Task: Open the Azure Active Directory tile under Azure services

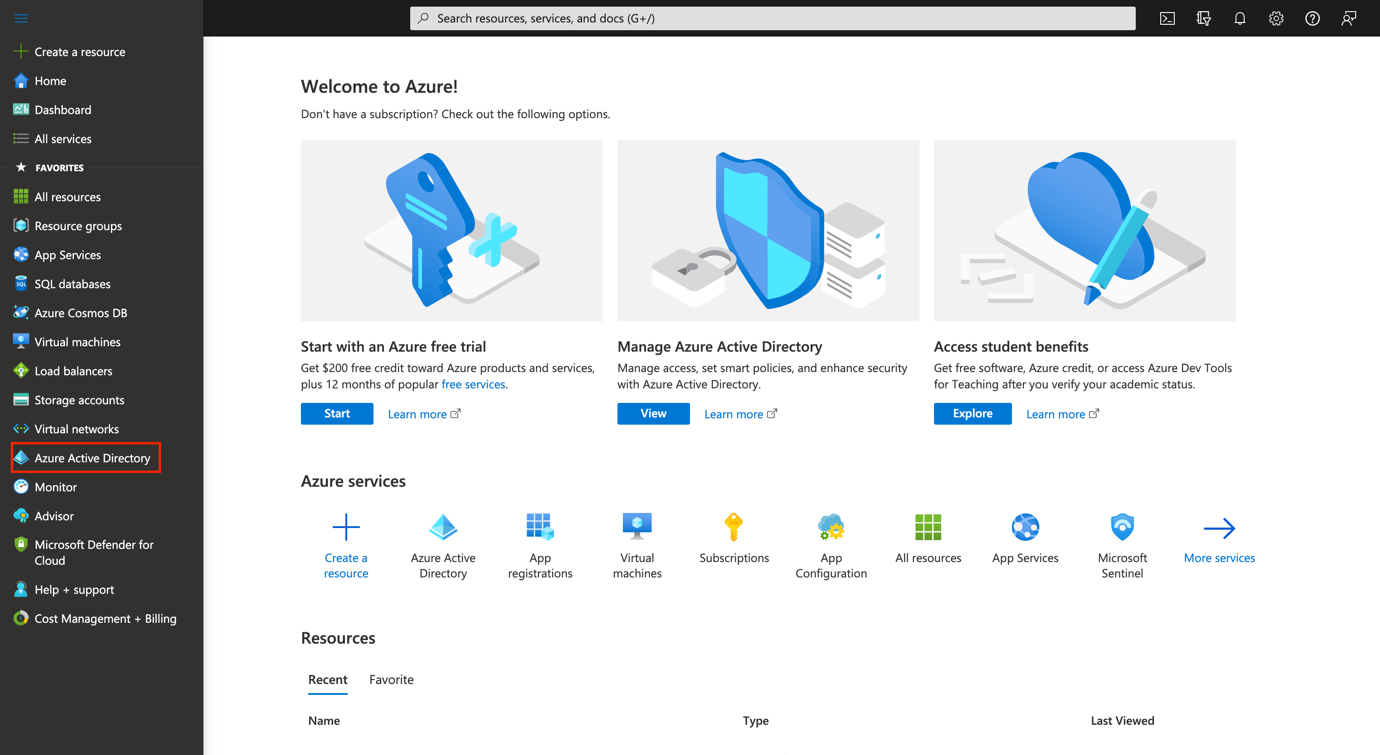Action: (x=443, y=545)
